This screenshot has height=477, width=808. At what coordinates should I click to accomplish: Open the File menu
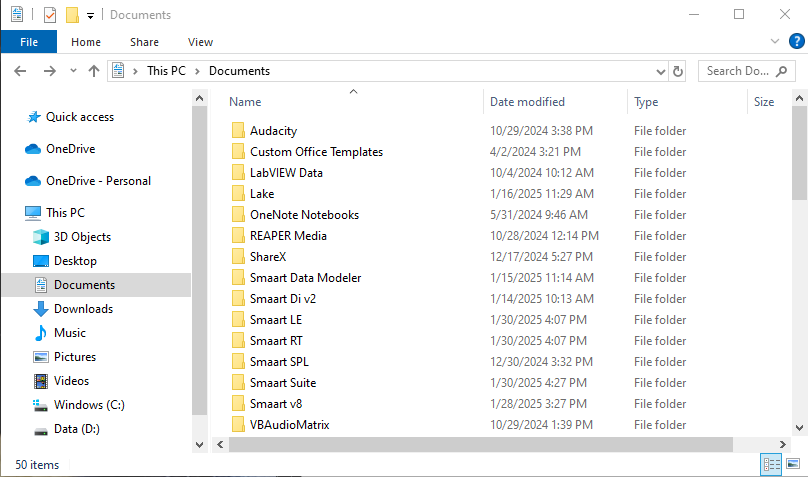pos(29,42)
